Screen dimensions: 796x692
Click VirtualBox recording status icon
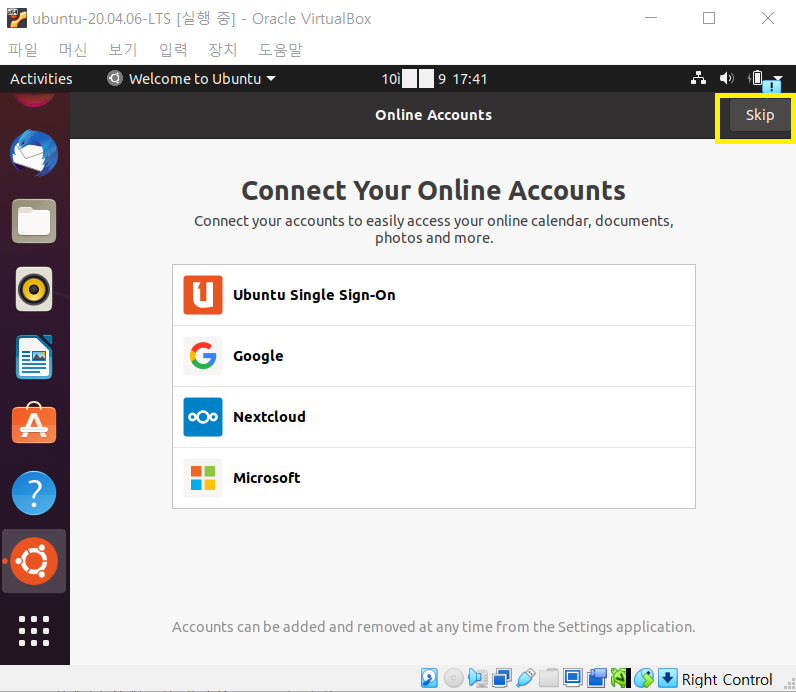(x=597, y=678)
